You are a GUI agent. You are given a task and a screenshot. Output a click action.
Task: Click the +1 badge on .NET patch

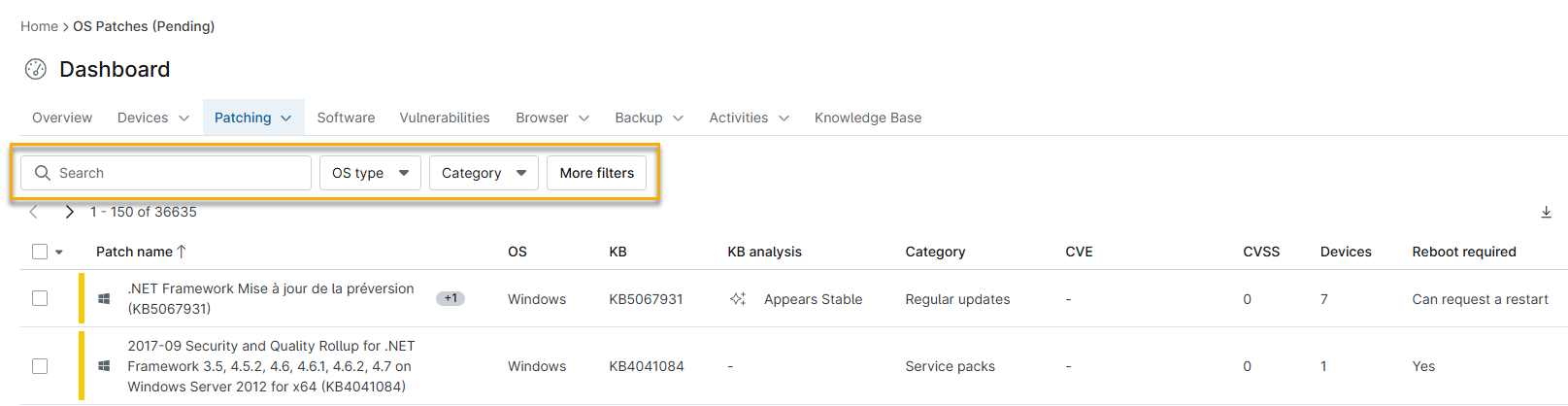[450, 298]
